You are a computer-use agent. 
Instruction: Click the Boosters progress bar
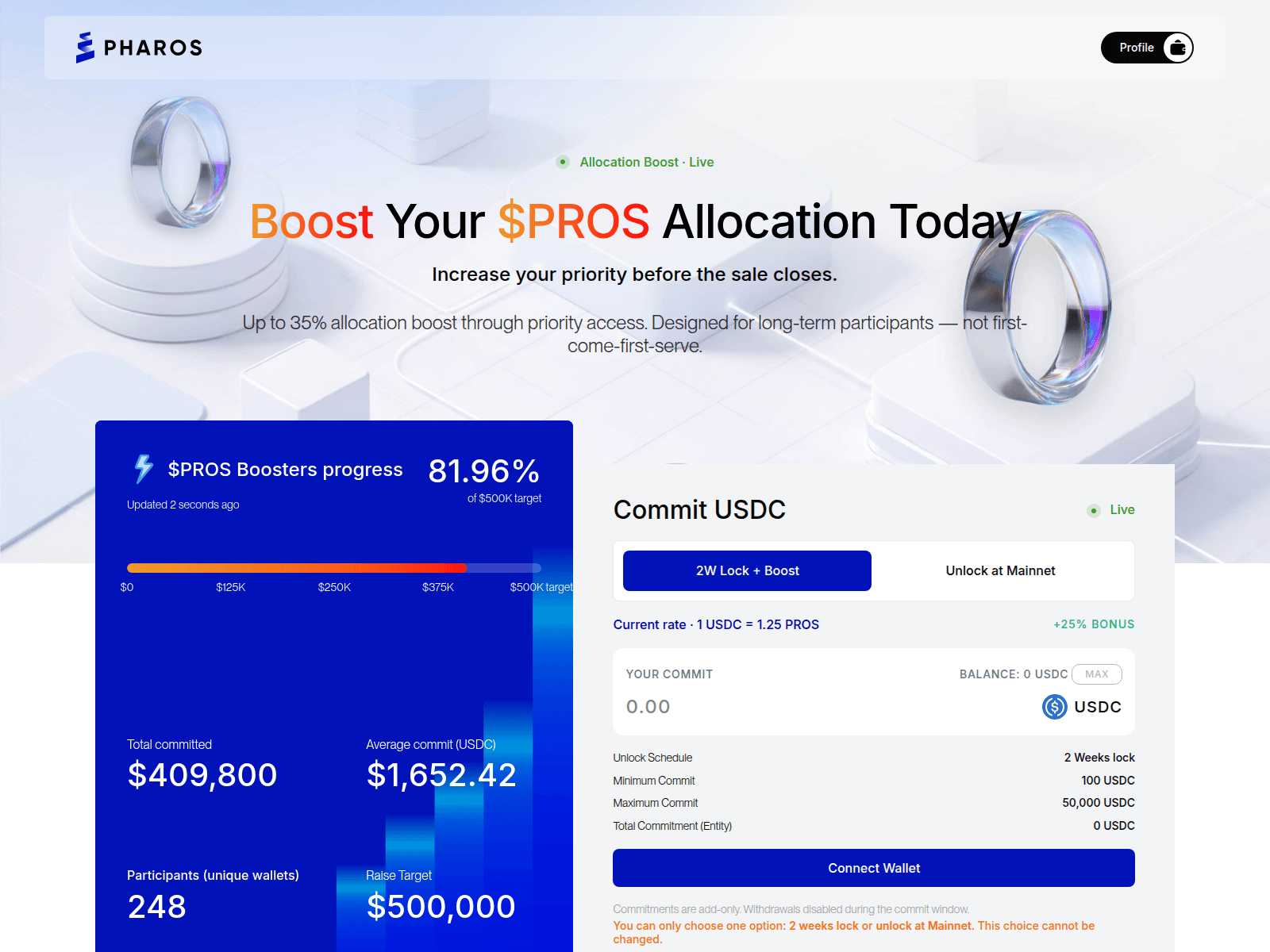click(x=334, y=568)
